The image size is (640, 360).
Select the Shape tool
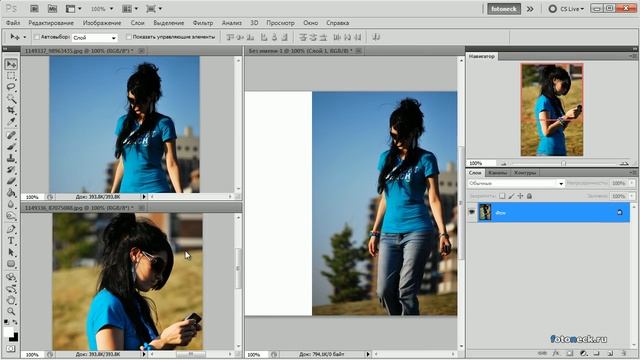click(11, 264)
